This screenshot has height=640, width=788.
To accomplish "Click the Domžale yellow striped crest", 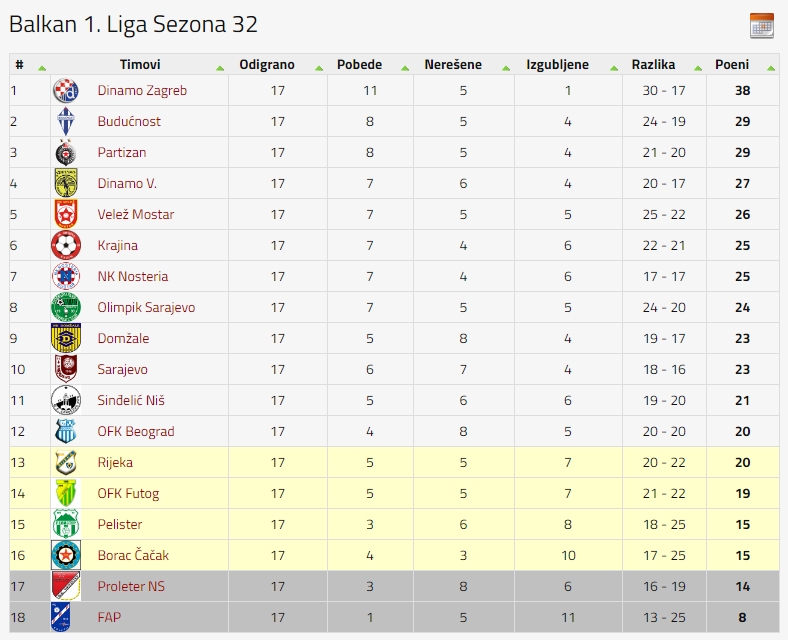I will [x=66, y=338].
